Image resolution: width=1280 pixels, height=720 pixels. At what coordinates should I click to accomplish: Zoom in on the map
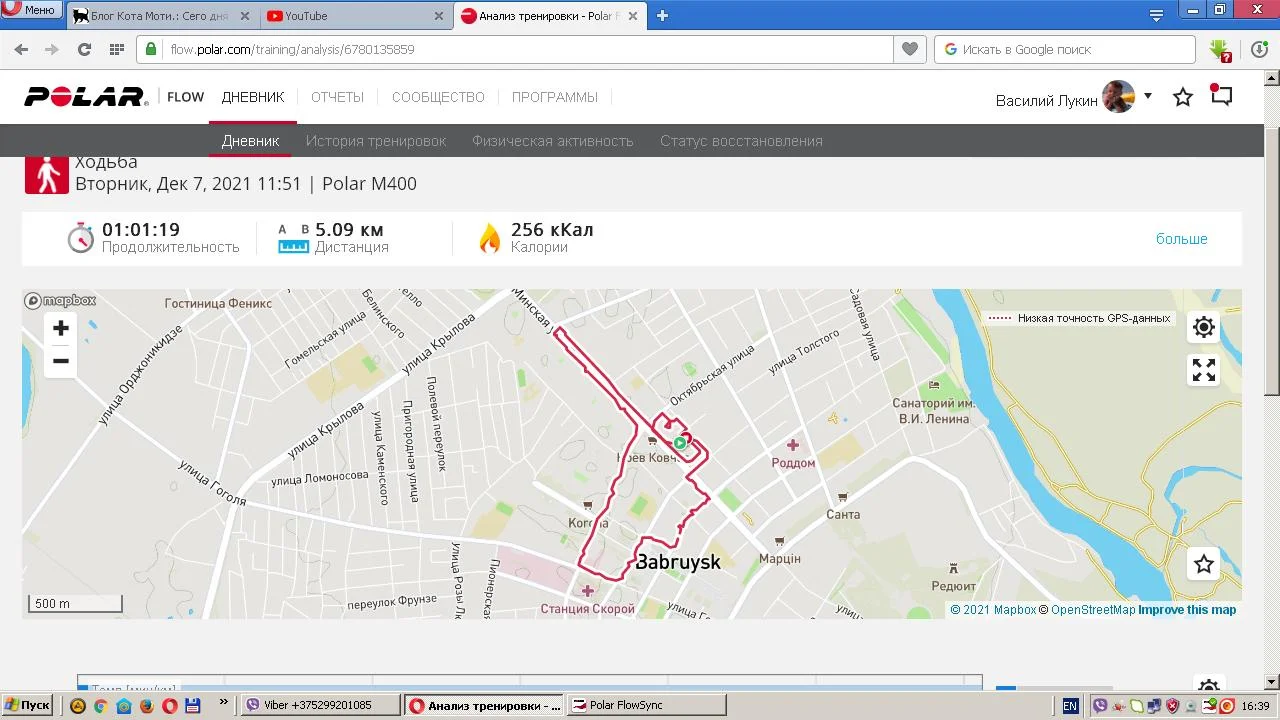tap(61, 328)
